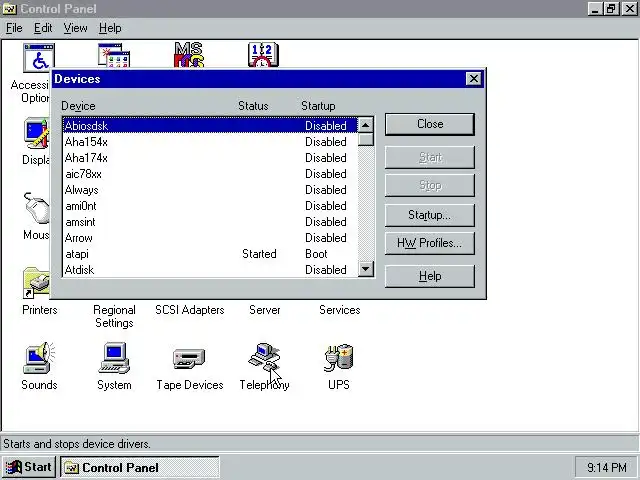Select the ami0nt device row
The width and height of the screenshot is (640, 480).
[210, 206]
